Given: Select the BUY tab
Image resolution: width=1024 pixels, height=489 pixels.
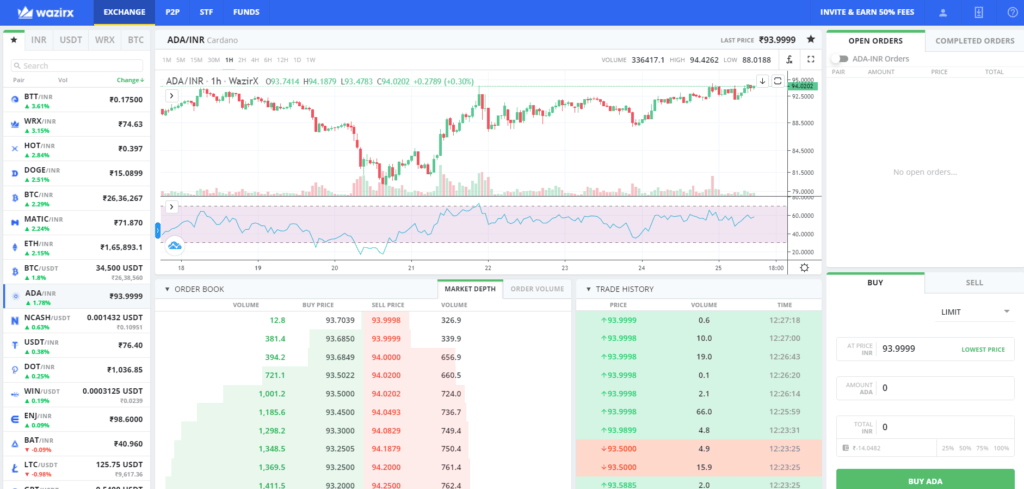Looking at the screenshot, I should click(875, 283).
